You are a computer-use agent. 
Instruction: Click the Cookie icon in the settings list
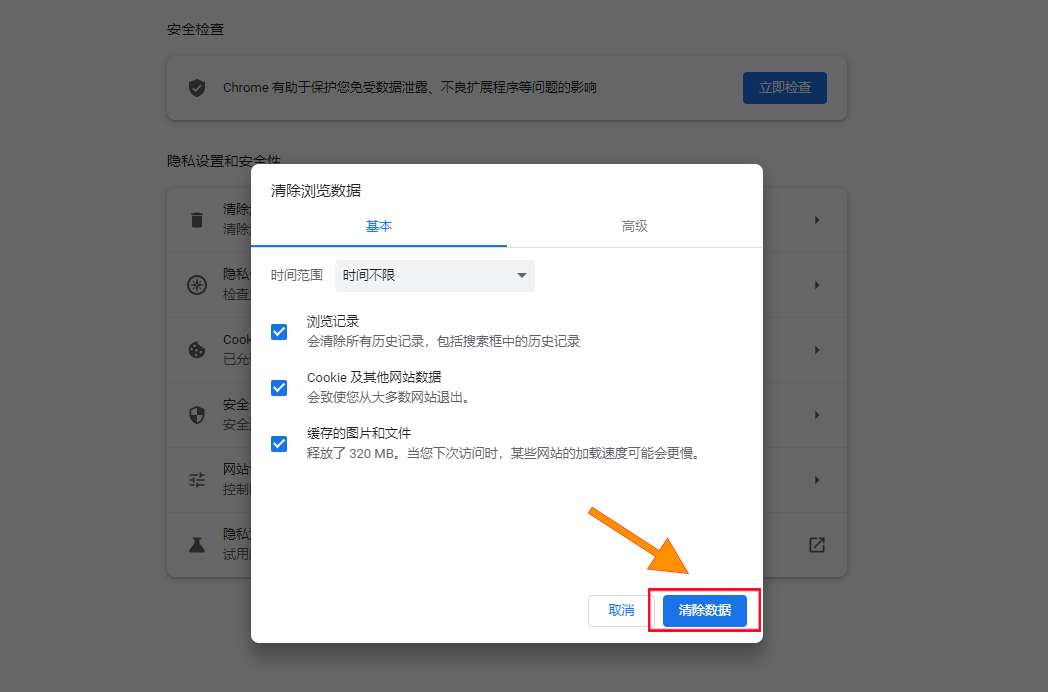pyautogui.click(x=196, y=349)
